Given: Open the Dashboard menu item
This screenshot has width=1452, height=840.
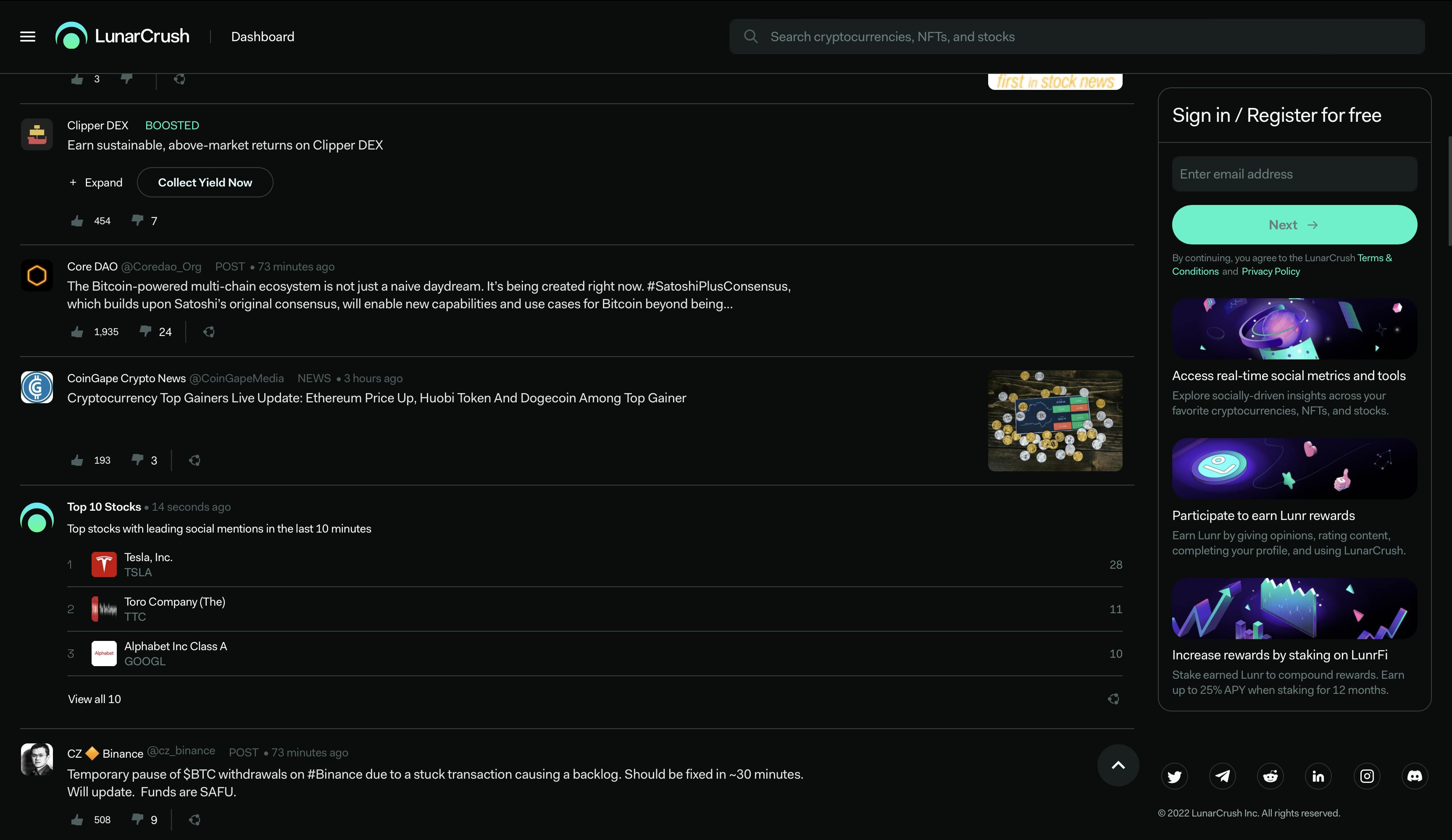Looking at the screenshot, I should pos(263,36).
